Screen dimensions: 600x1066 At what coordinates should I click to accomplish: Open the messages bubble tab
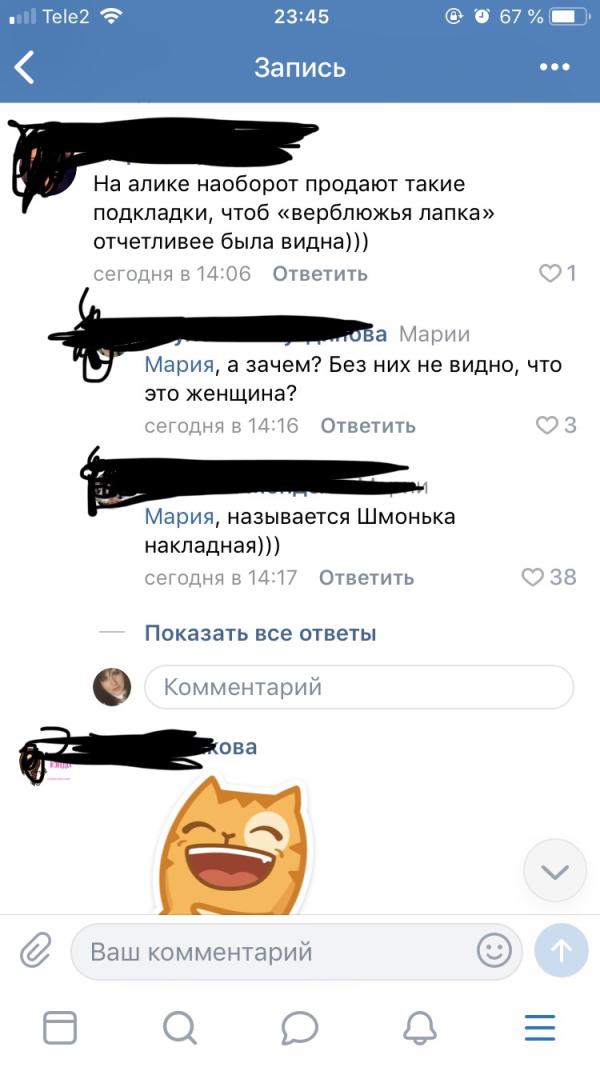coord(300,1027)
